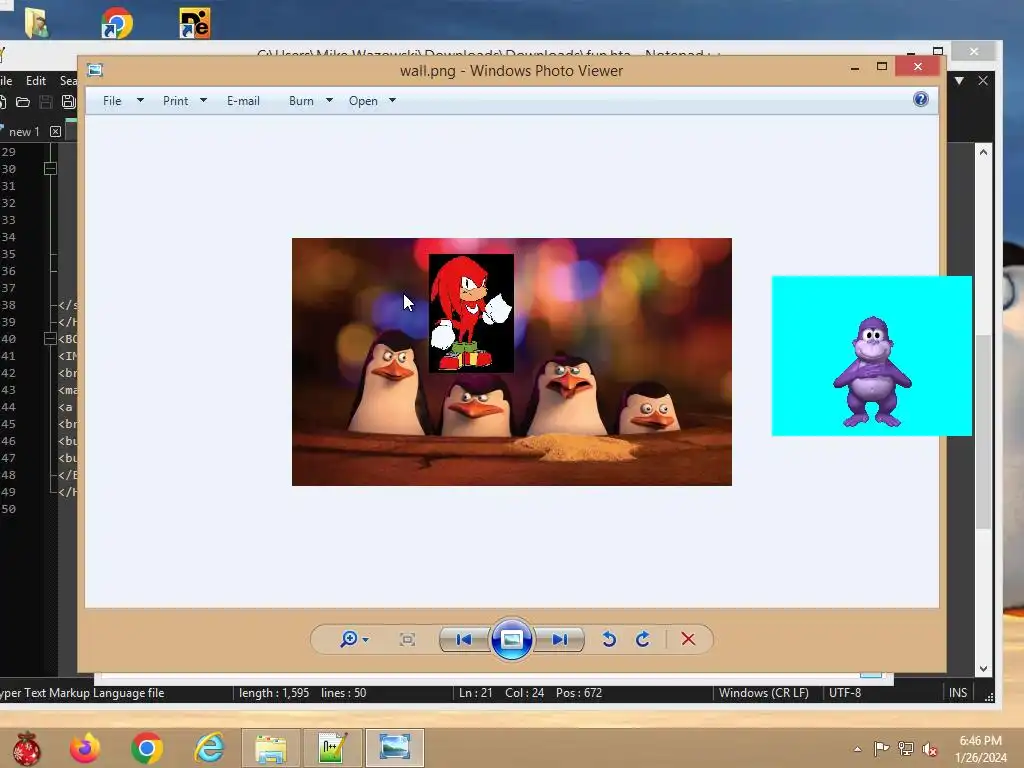
Task: Click the Action Center flag icon
Action: 881,749
